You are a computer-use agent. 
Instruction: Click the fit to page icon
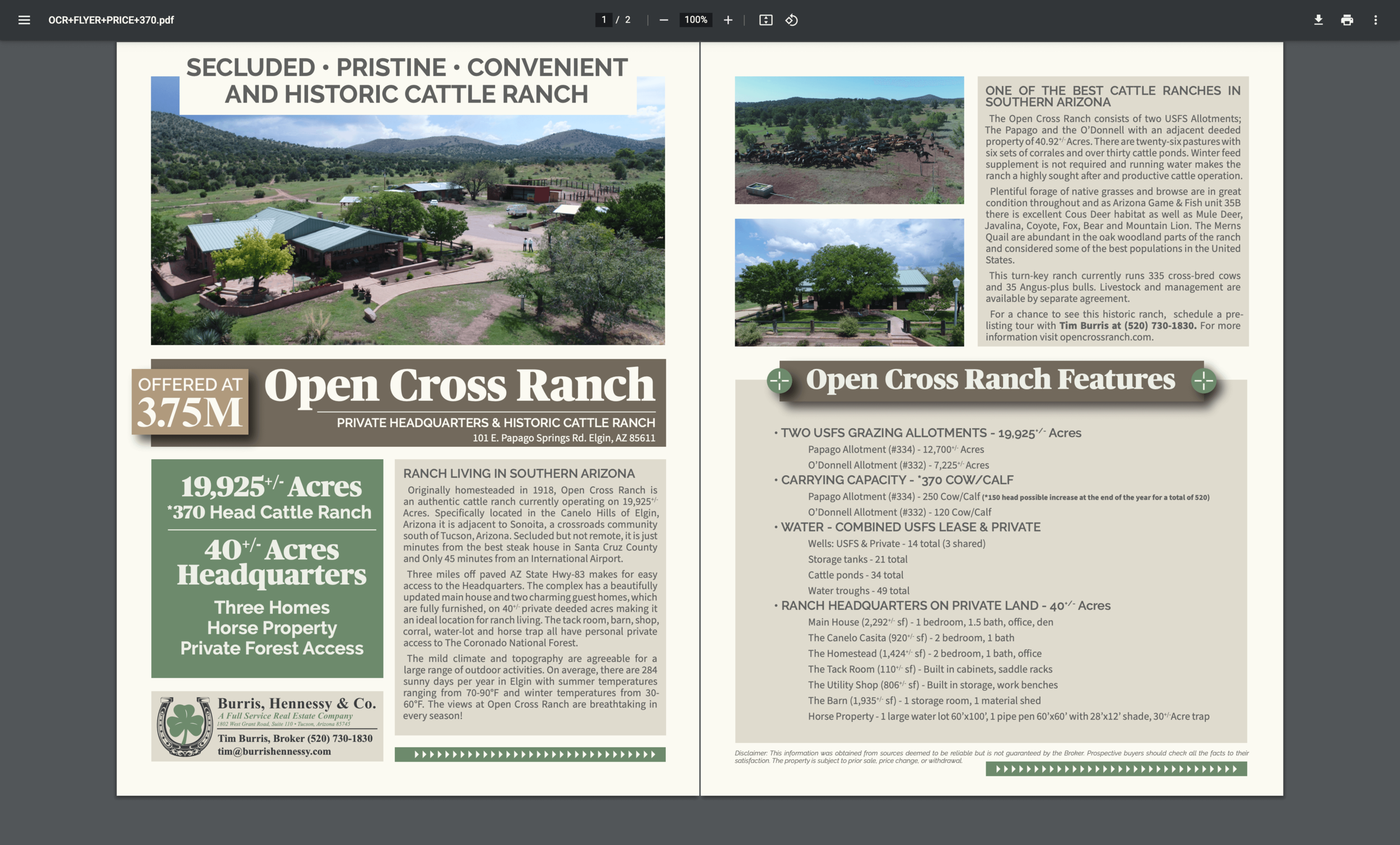point(766,20)
